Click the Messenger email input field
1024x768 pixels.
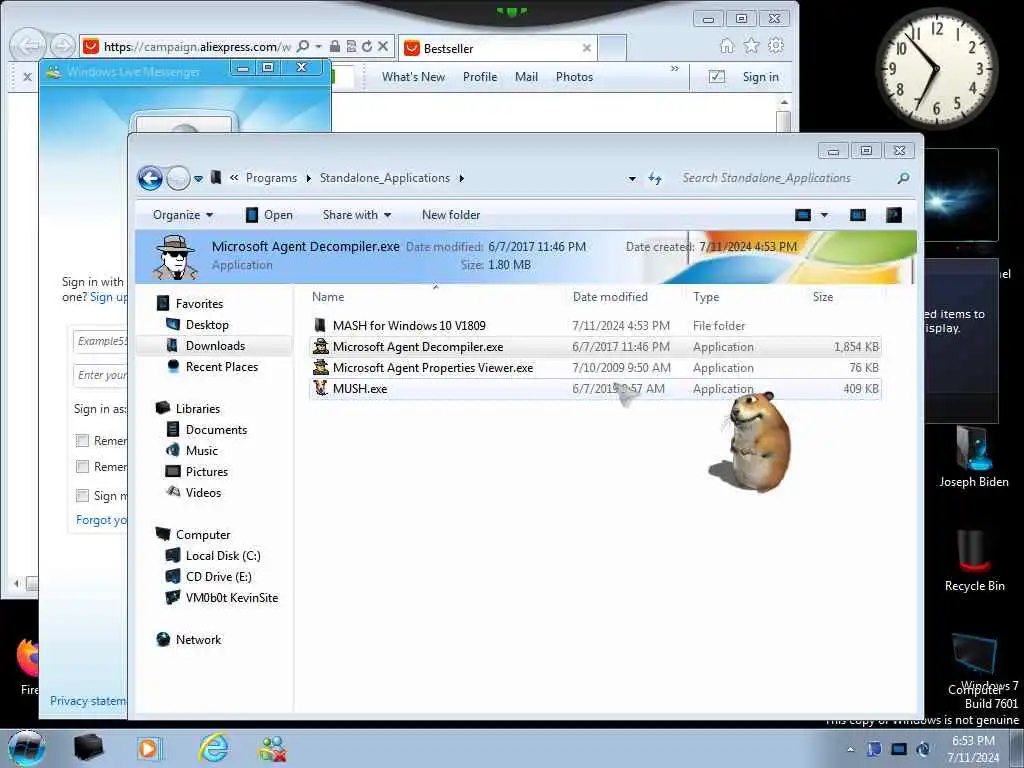click(101, 341)
